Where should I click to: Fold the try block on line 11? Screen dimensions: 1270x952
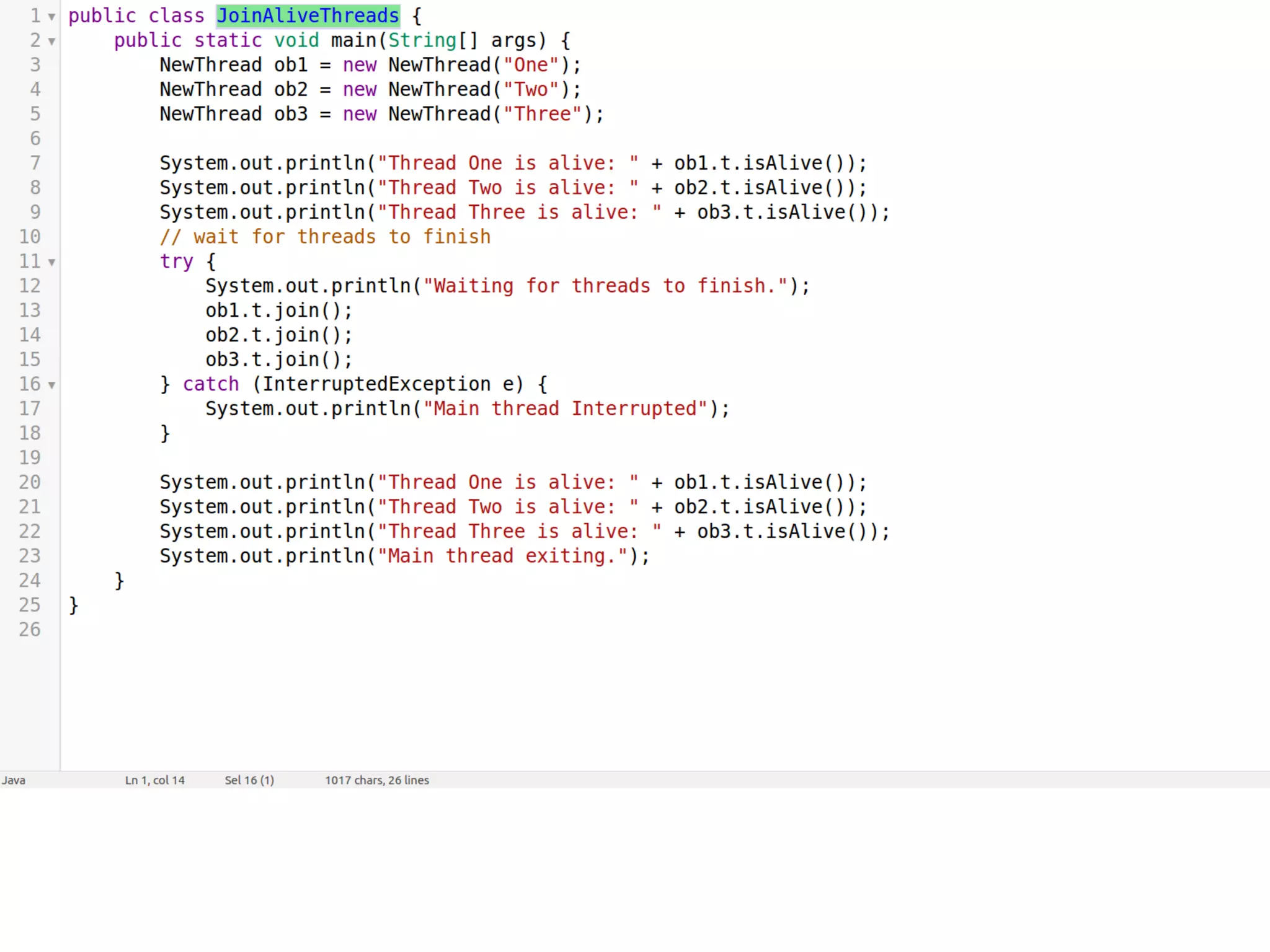[x=52, y=262]
